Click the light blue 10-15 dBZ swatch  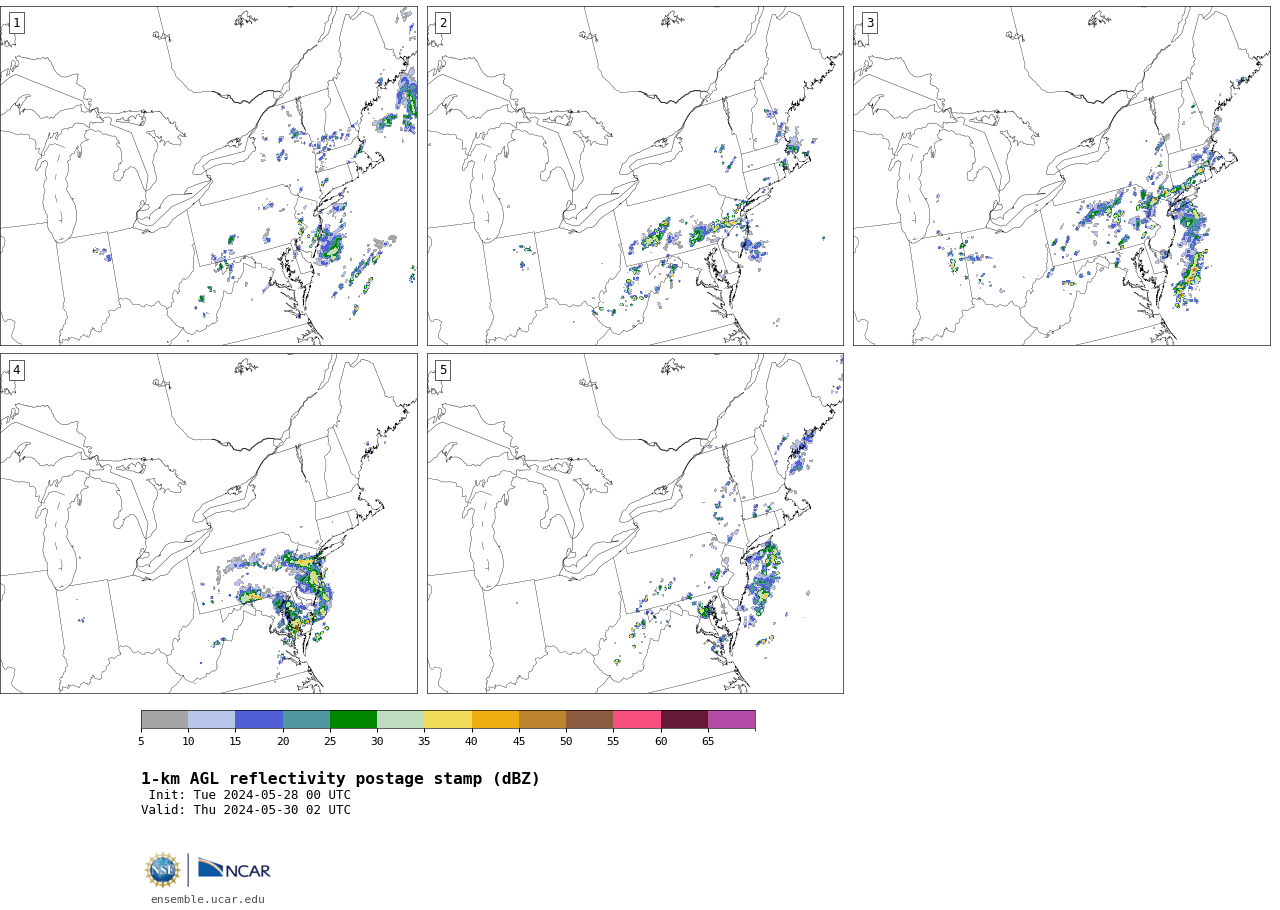click(211, 720)
